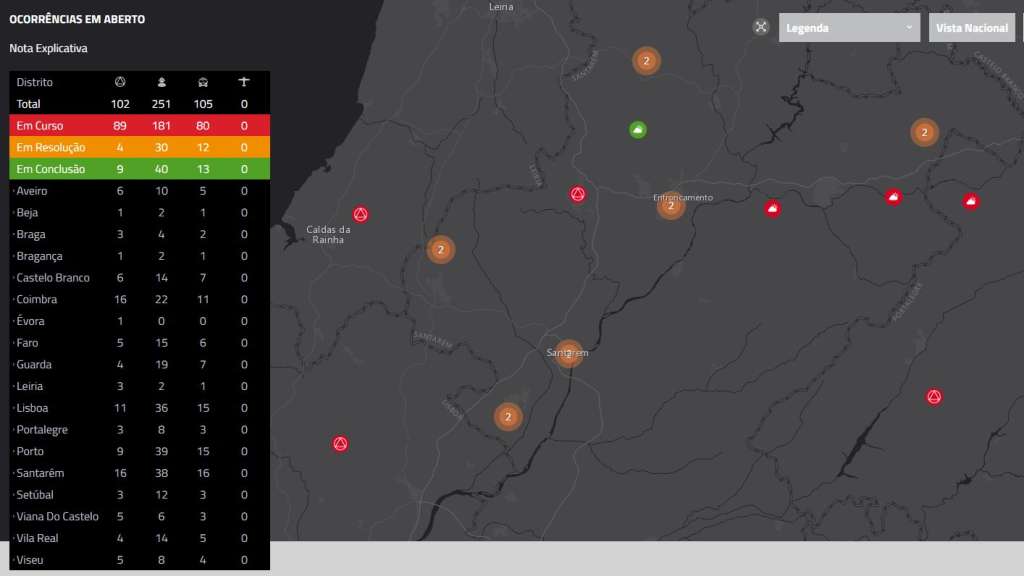
Task: Expand the Santarém district row in table
Action: (40, 473)
